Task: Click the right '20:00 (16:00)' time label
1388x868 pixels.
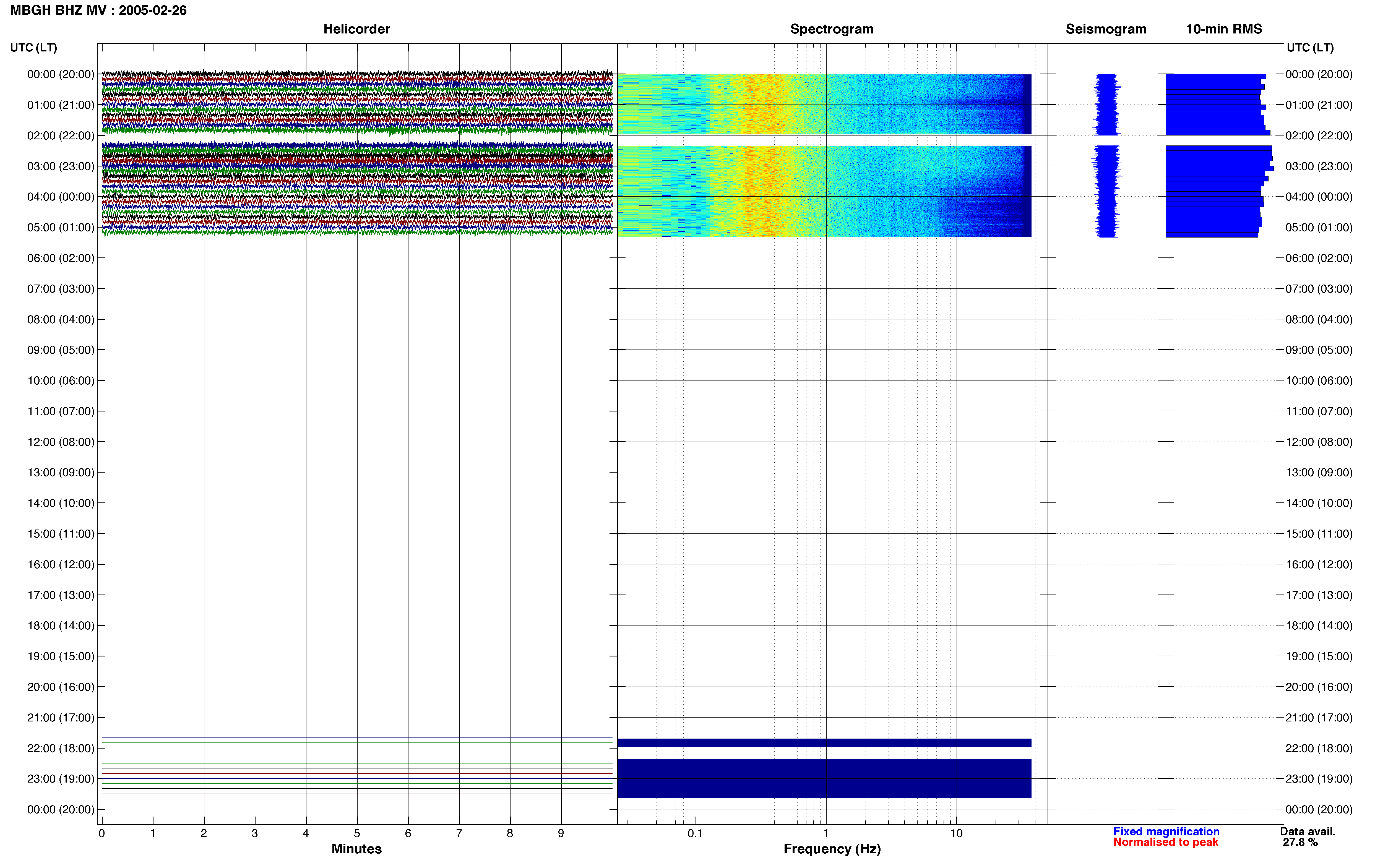Action: click(1319, 687)
